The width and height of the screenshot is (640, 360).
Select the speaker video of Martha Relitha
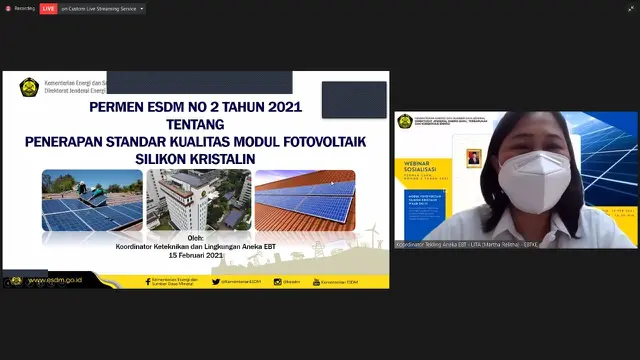pyautogui.click(x=516, y=180)
